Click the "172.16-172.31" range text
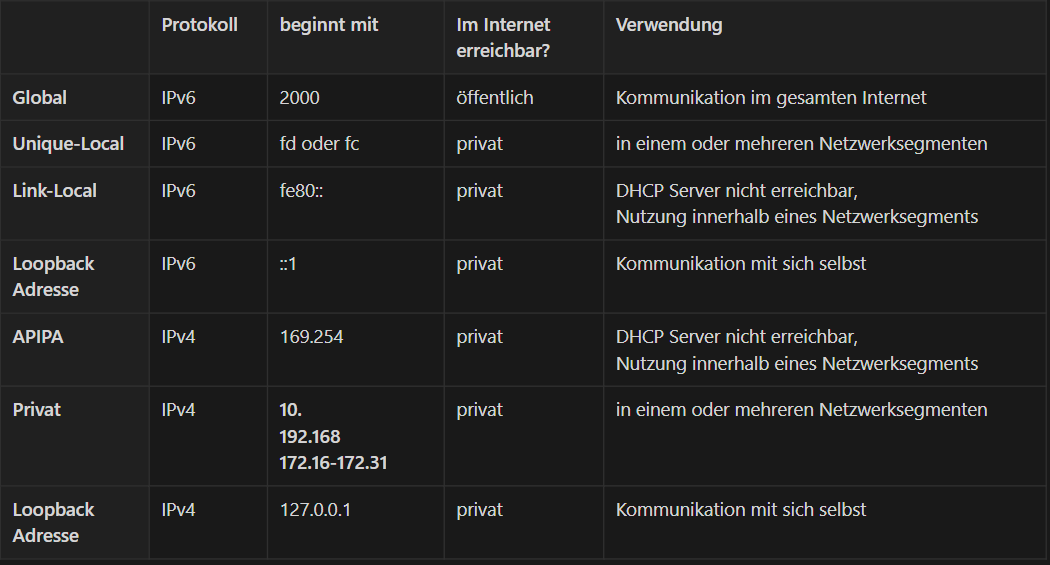The height and width of the screenshot is (565, 1050). (333, 463)
